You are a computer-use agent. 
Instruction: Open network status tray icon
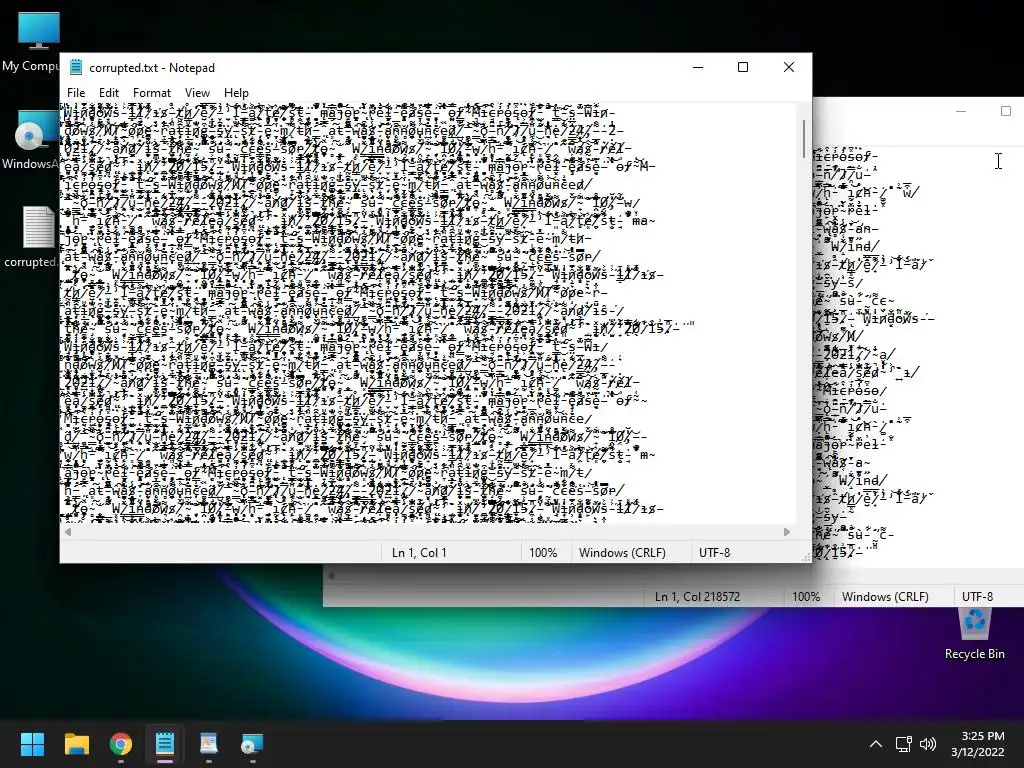pyautogui.click(x=903, y=744)
